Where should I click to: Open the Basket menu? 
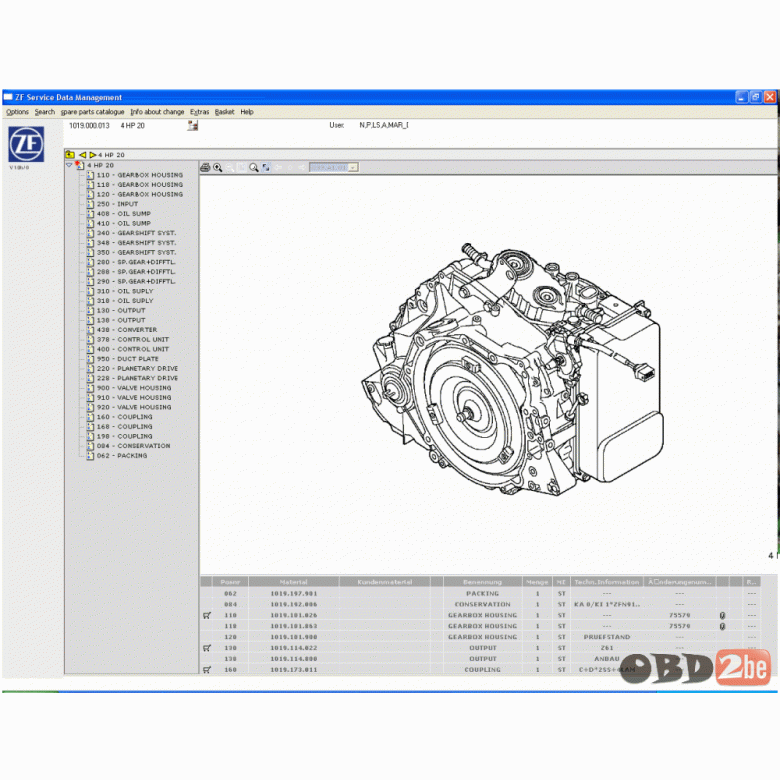click(x=224, y=112)
